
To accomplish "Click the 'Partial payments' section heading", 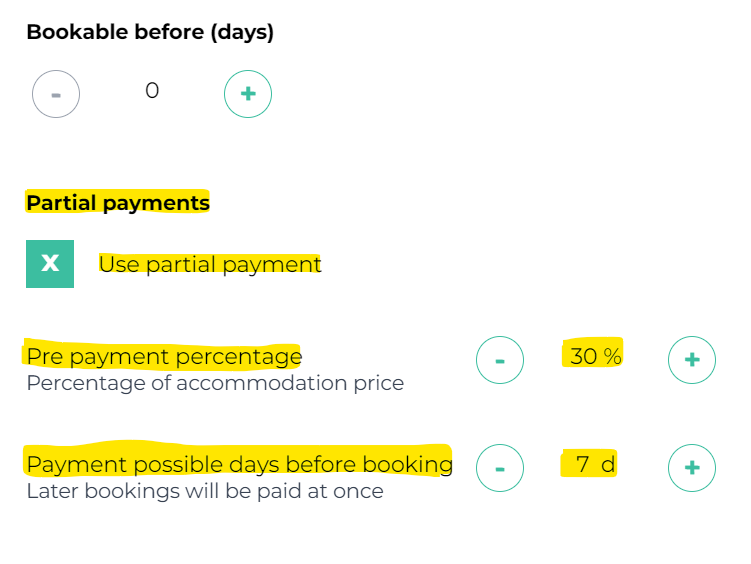I will pyautogui.click(x=118, y=203).
